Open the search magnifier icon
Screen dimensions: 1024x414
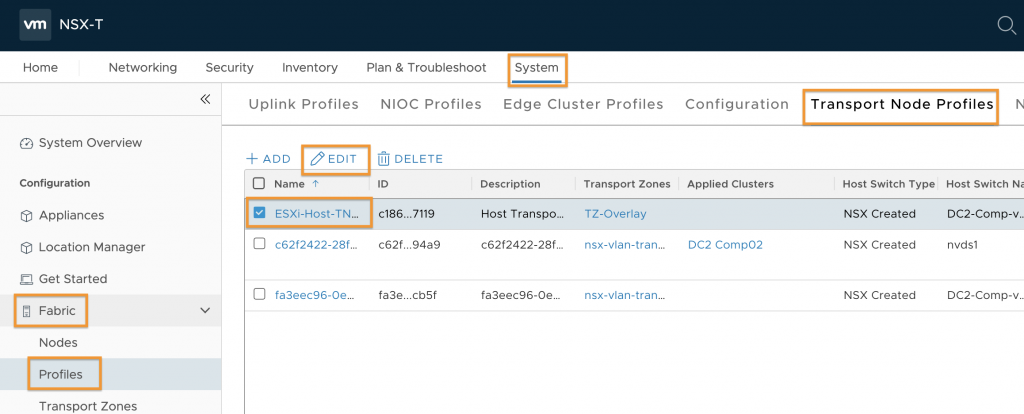[1006, 25]
